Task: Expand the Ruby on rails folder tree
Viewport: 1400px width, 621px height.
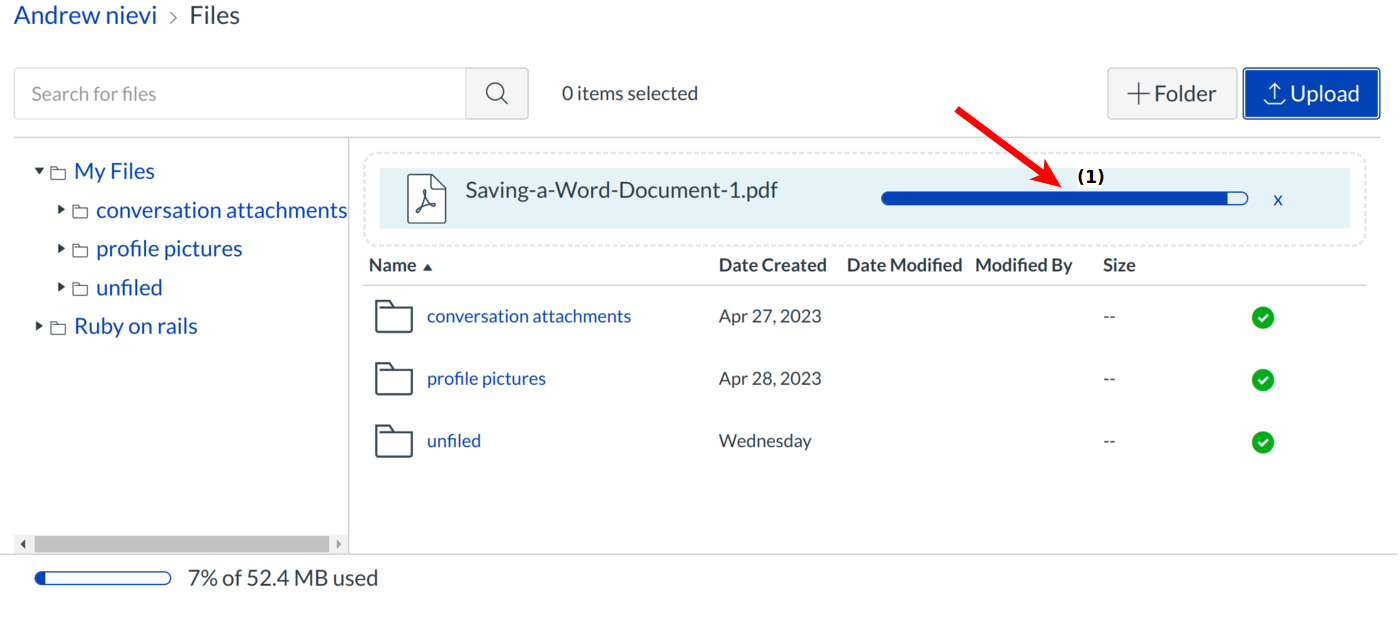Action: click(40, 327)
